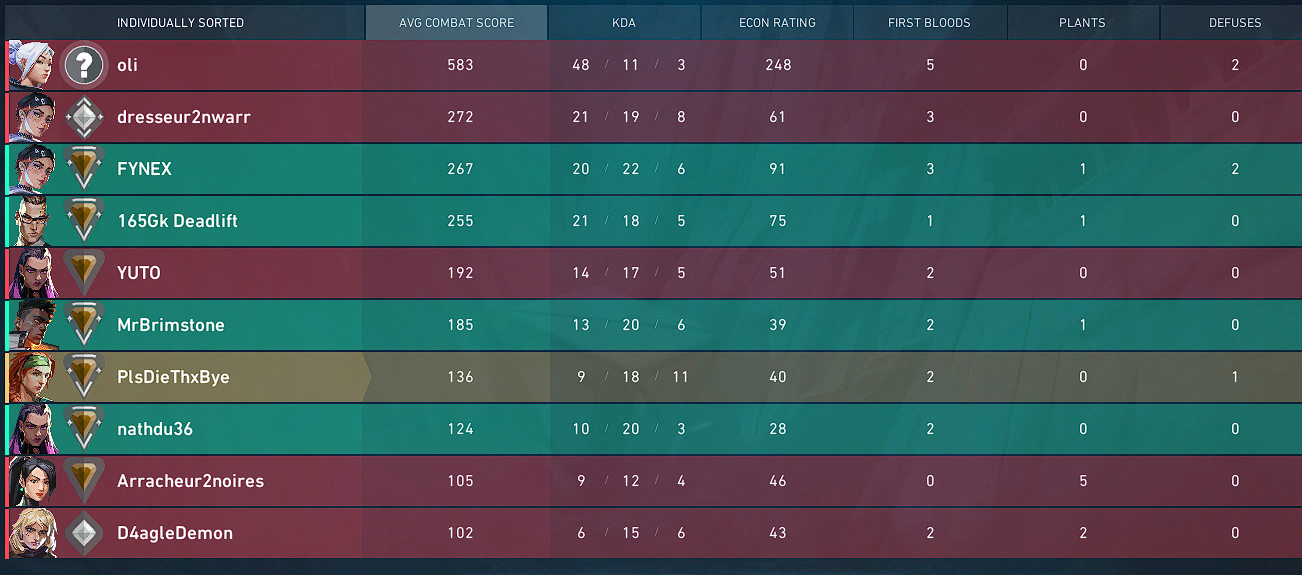Sort by Defuses column header
Image resolution: width=1302 pixels, height=575 pixels.
click(1234, 23)
